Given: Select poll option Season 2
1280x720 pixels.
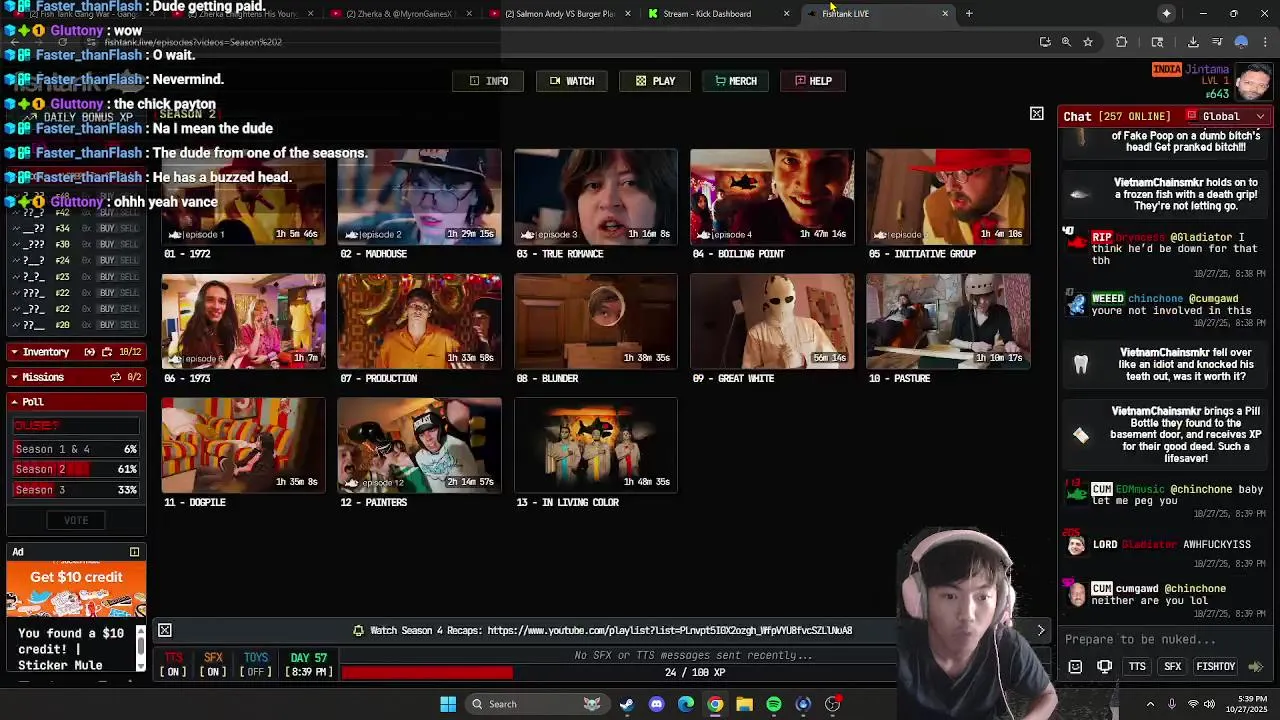Looking at the screenshot, I should pos(76,469).
